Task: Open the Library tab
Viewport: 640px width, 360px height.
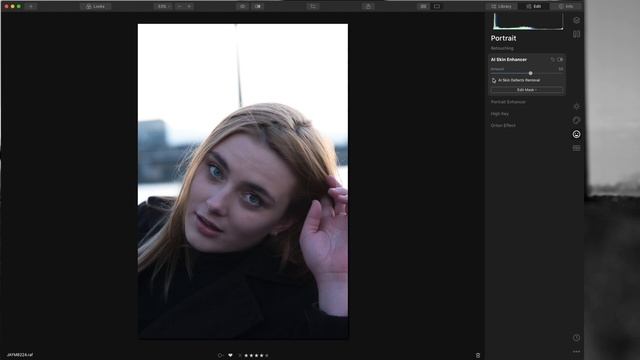Action: pyautogui.click(x=502, y=7)
